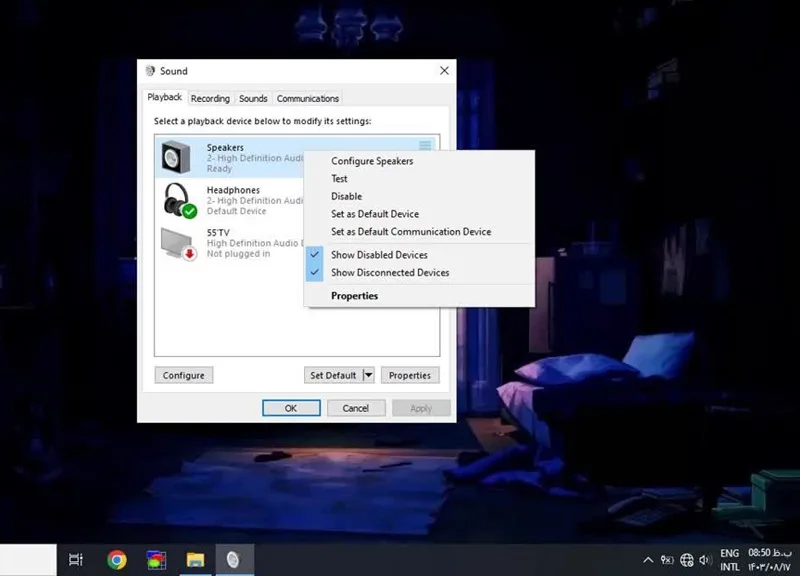Show hidden tray icons chevron
This screenshot has height=576, width=800.
(648, 560)
